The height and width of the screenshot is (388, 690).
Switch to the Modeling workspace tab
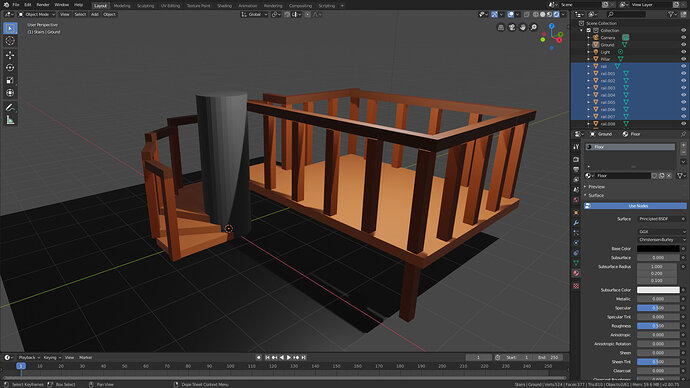point(122,6)
